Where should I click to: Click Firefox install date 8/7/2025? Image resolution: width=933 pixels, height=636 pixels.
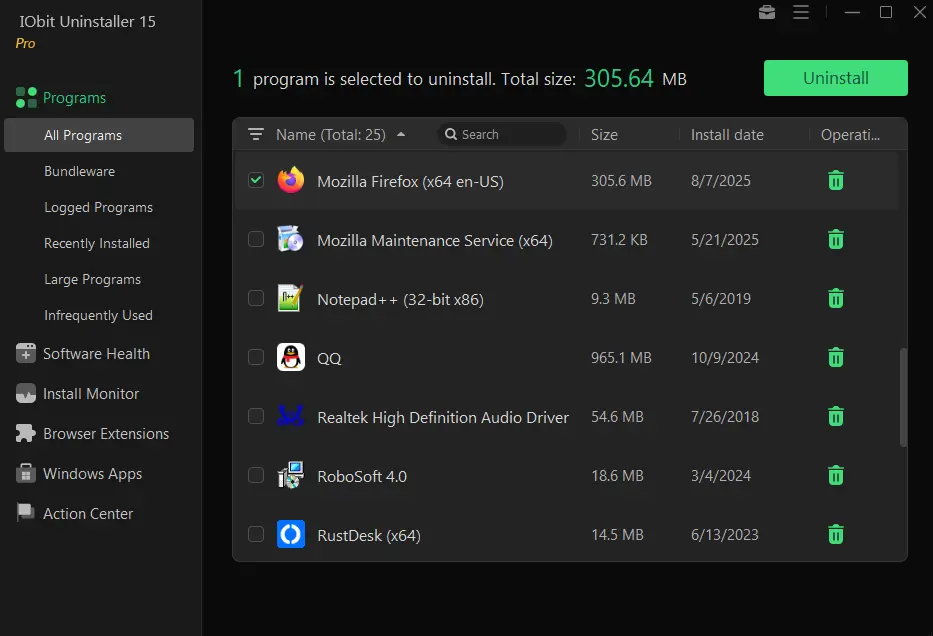[x=721, y=181]
